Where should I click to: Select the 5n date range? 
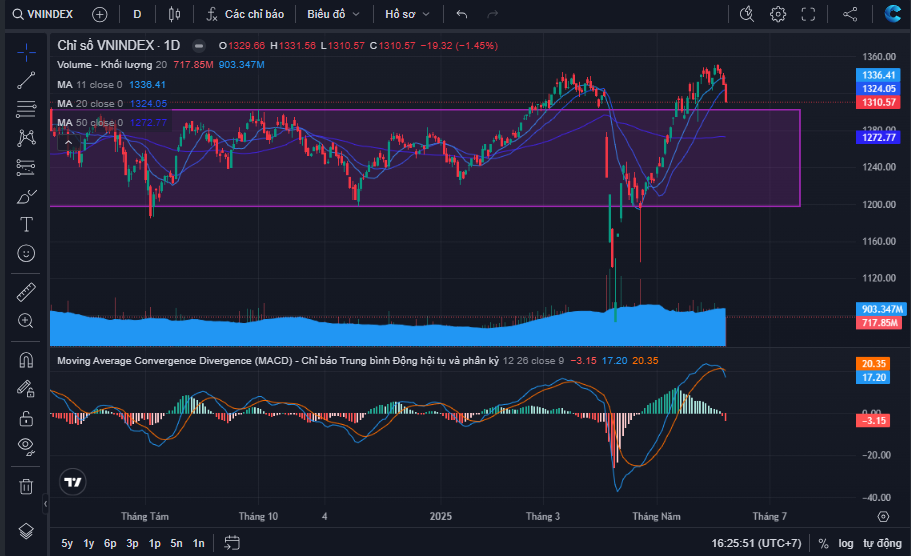click(x=177, y=543)
